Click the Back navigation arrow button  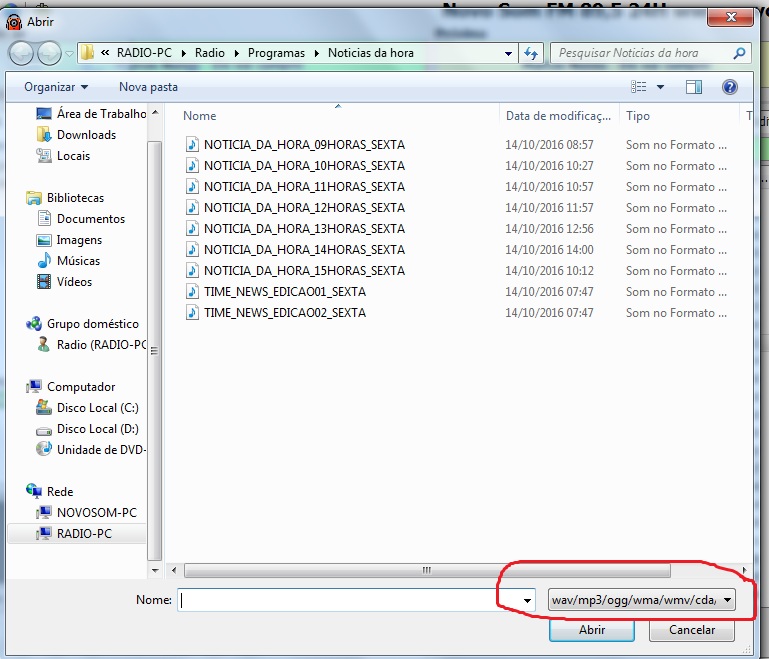[21, 53]
